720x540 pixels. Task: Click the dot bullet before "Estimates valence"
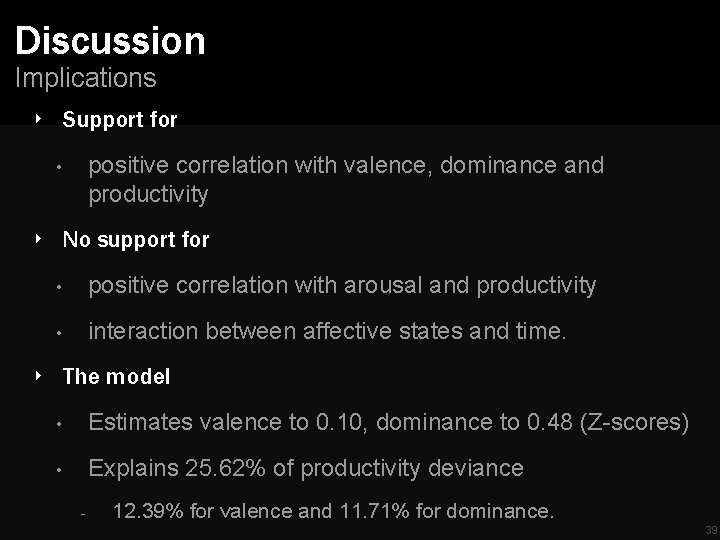point(61,424)
